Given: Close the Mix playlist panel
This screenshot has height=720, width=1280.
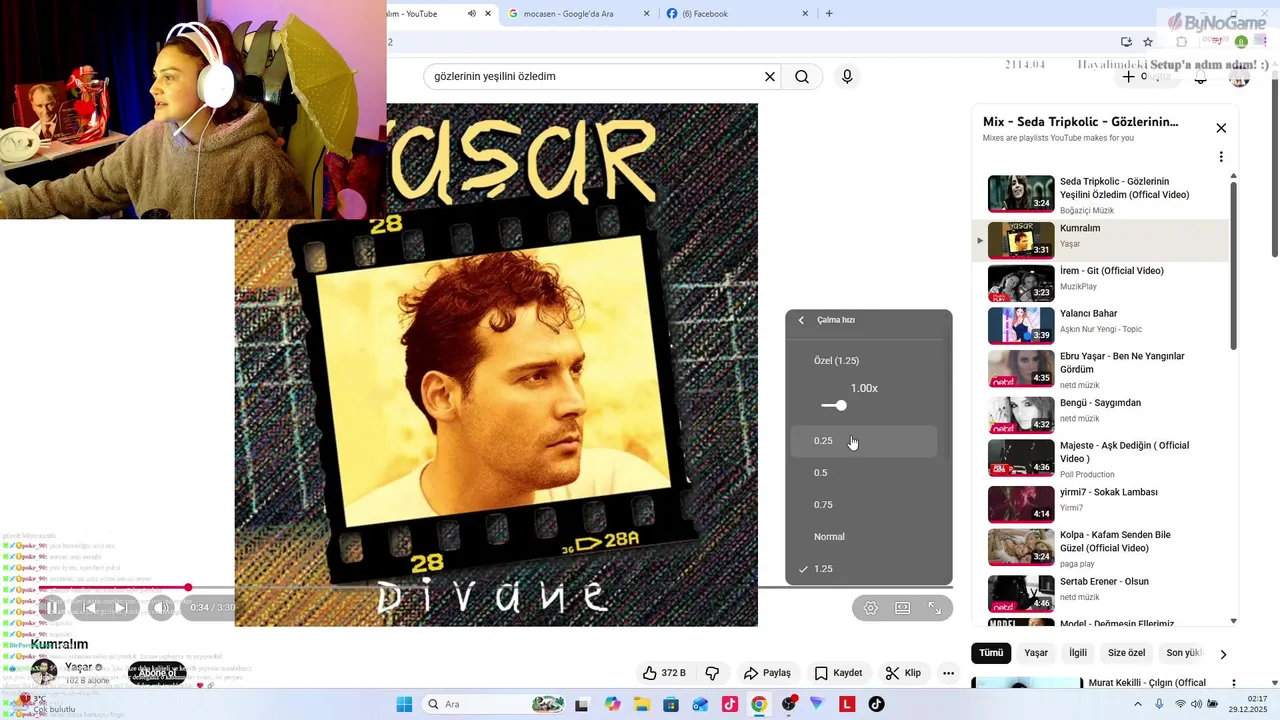Looking at the screenshot, I should [x=1221, y=128].
